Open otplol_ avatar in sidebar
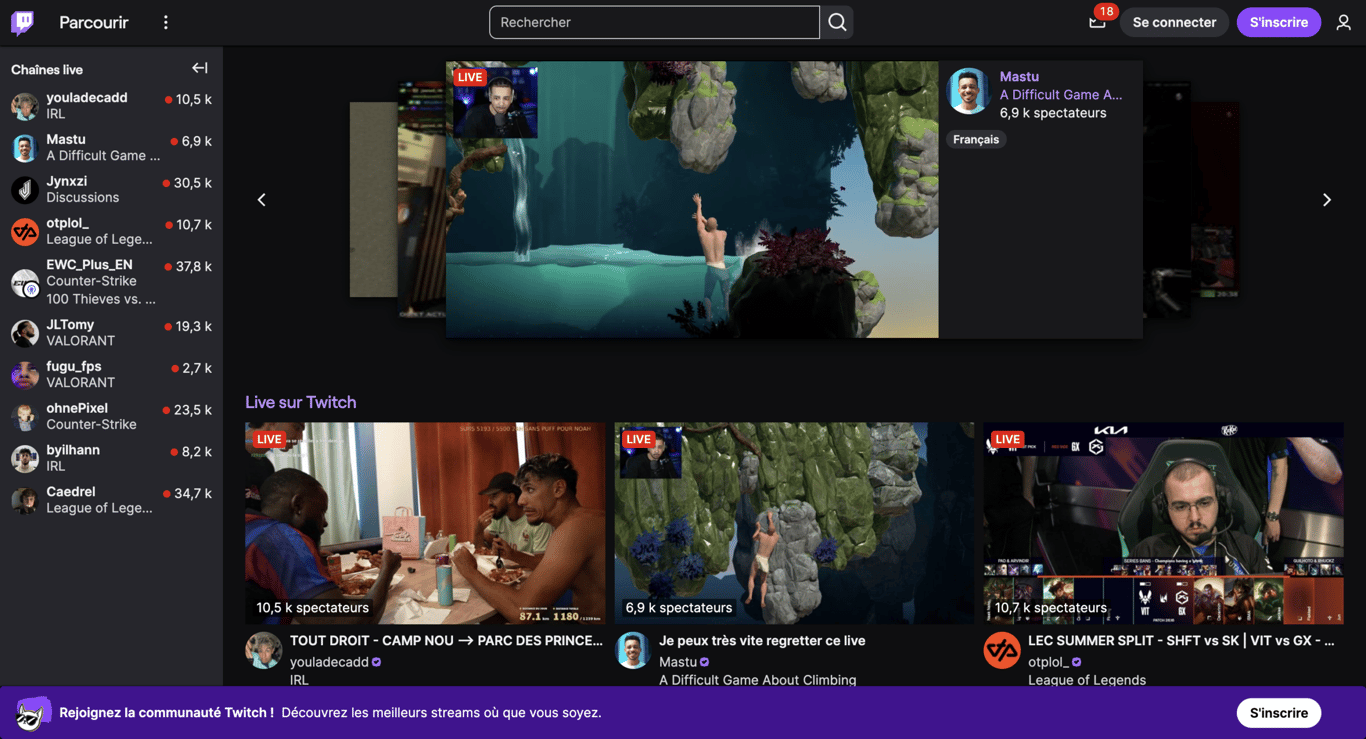 click(25, 232)
